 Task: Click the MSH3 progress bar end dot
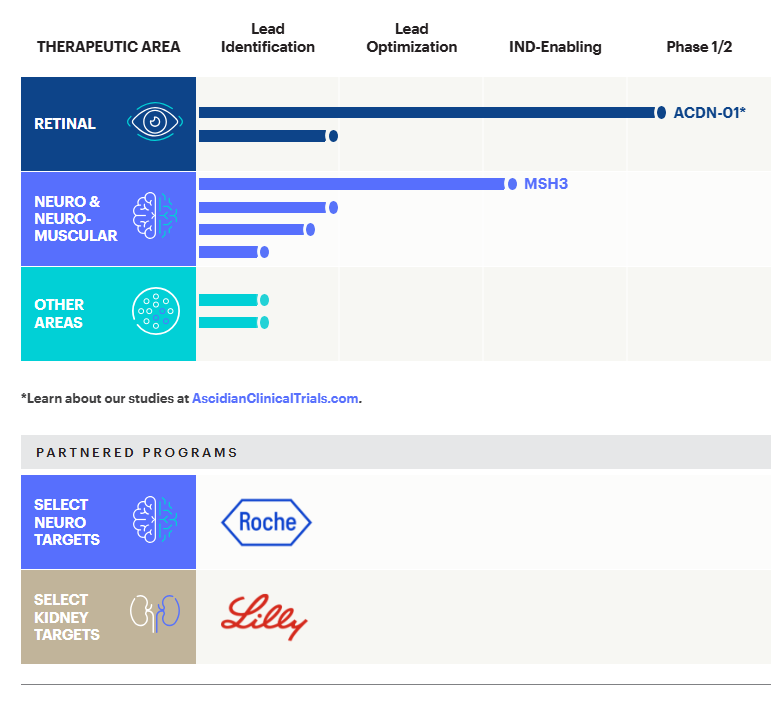512,184
